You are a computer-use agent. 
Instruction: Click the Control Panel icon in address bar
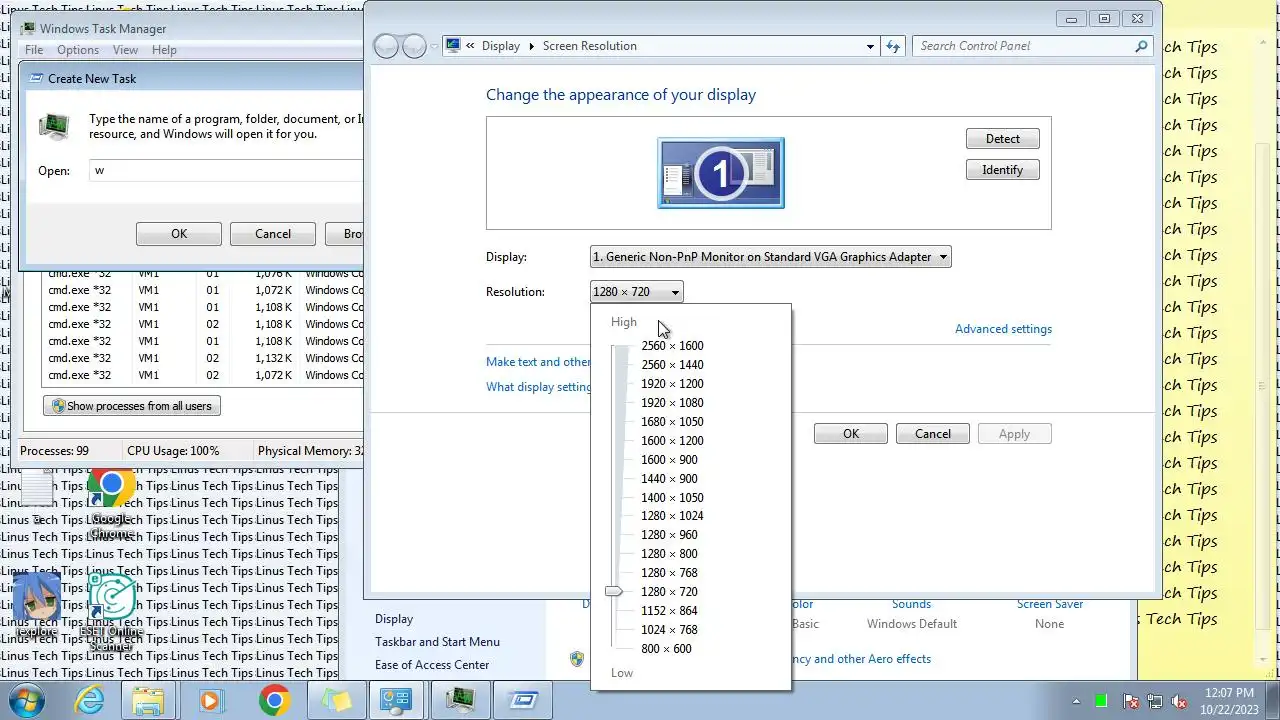[x=453, y=46]
